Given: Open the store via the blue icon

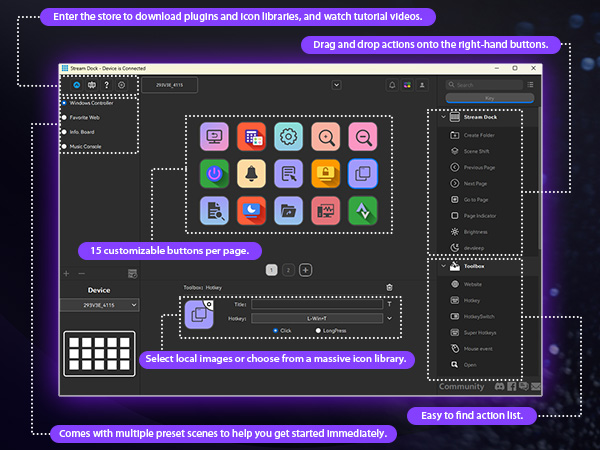Looking at the screenshot, I should (x=77, y=85).
